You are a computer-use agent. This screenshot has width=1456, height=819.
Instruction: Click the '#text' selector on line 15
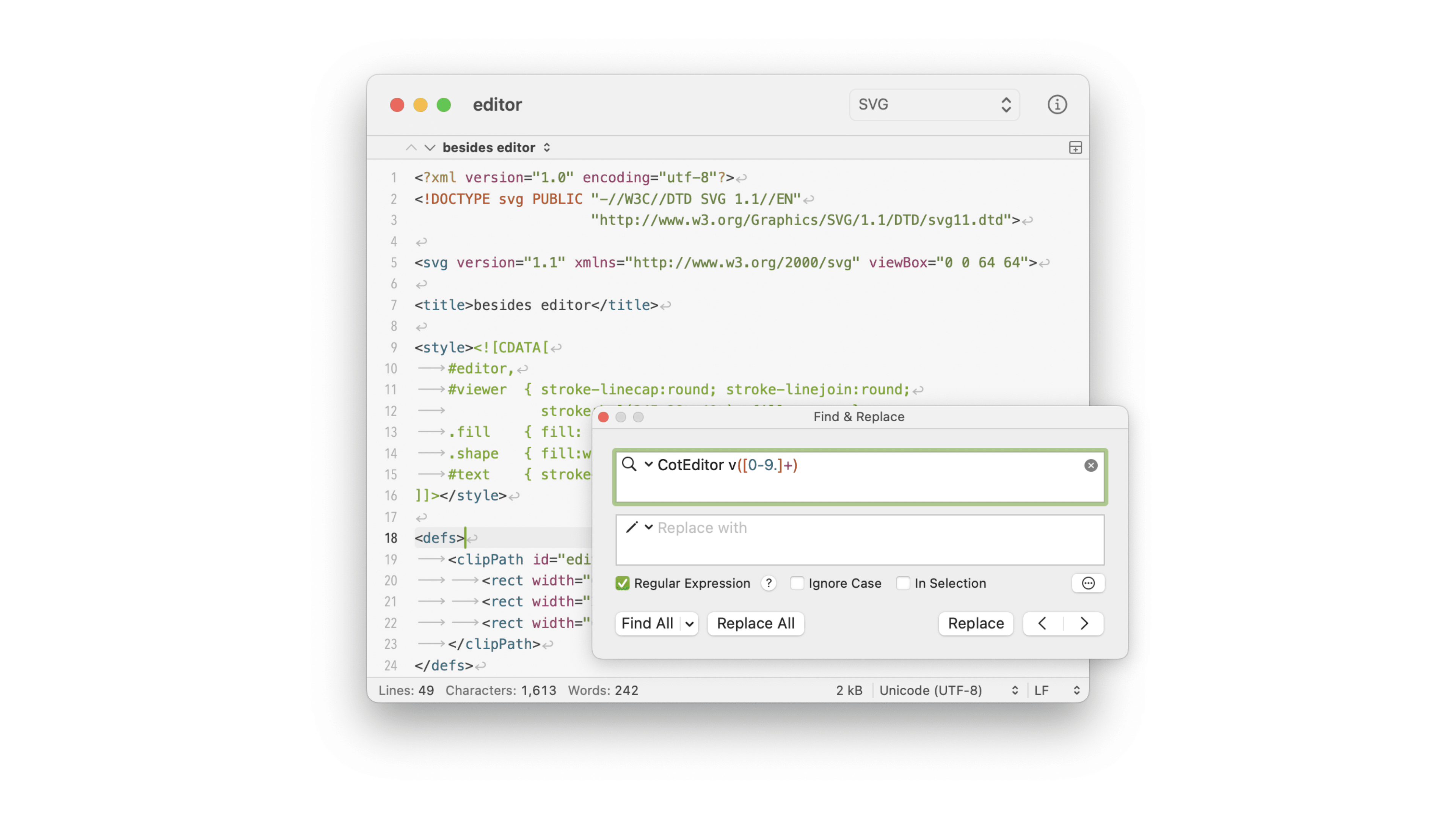click(469, 474)
